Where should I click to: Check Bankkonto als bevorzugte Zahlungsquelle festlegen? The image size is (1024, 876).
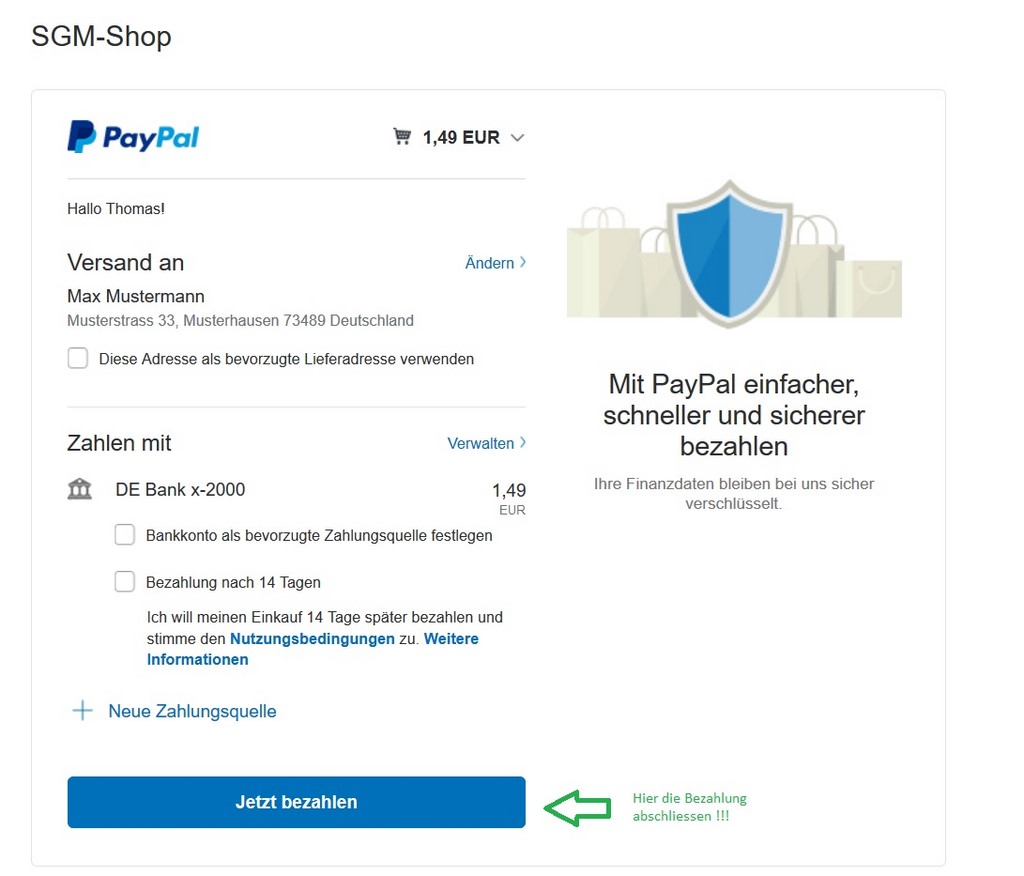point(125,534)
